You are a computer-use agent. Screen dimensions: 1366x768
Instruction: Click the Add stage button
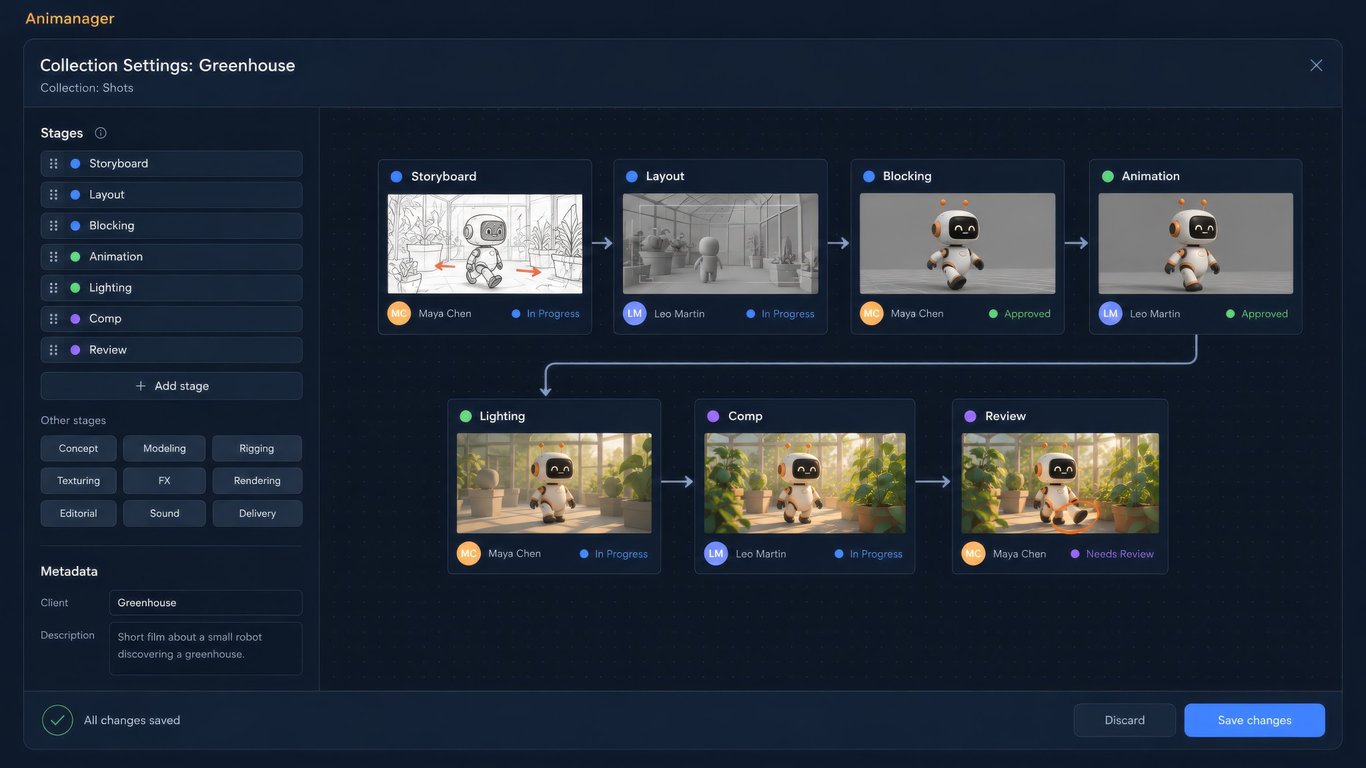pos(171,386)
